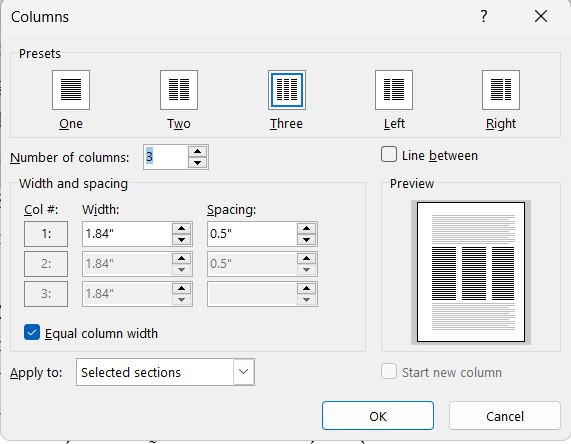
Task: Click the 'One' preset label
Action: tap(71, 123)
